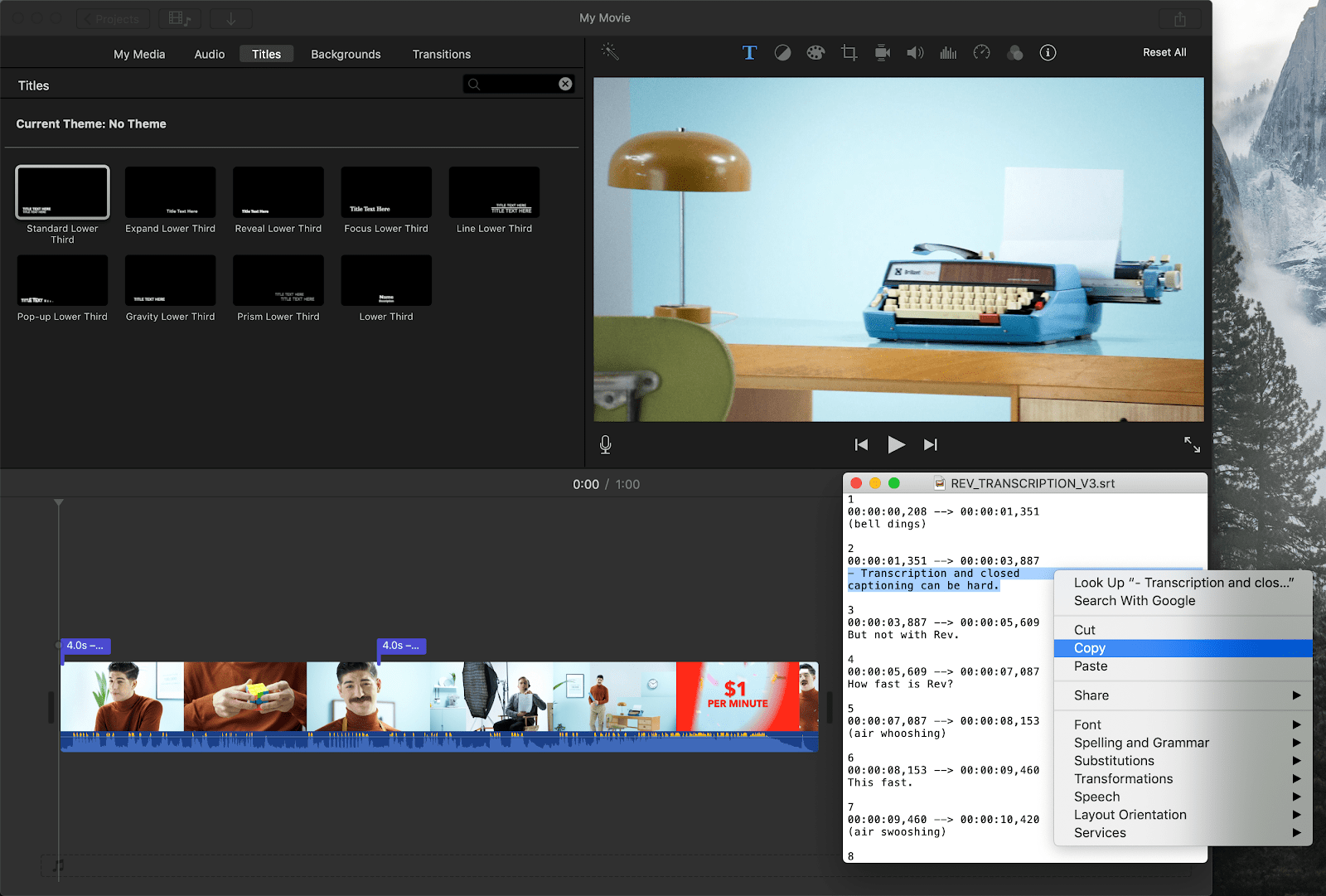
Task: Choose Copy from the context menu
Action: [1183, 648]
